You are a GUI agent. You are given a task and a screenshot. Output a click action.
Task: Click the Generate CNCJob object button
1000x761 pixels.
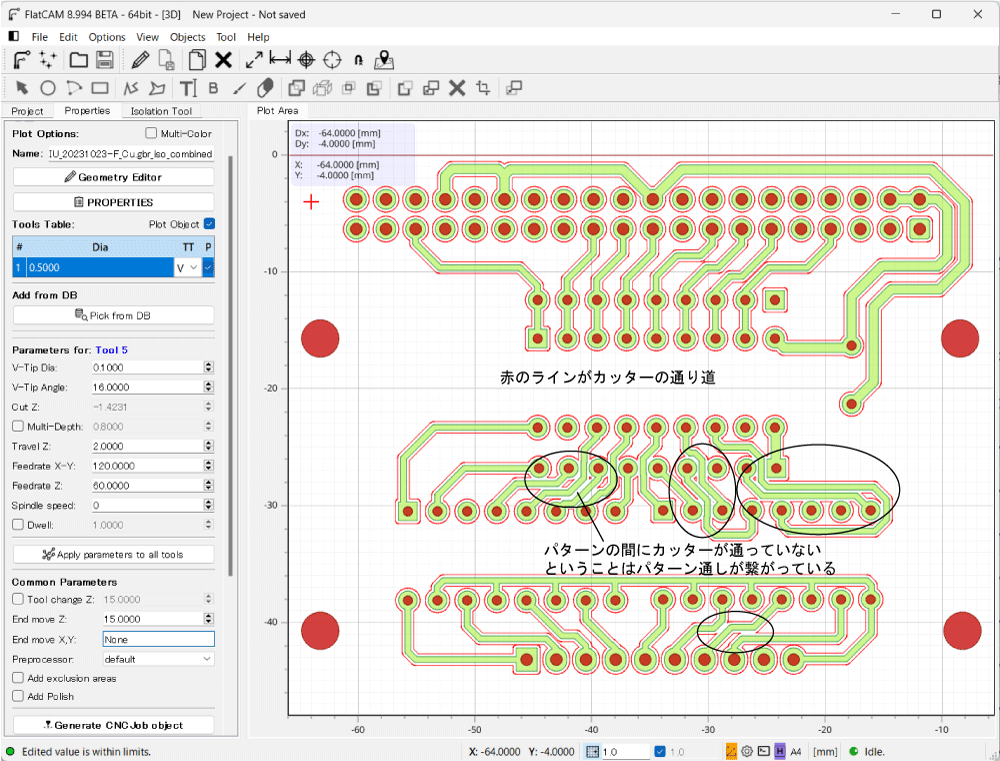(113, 725)
